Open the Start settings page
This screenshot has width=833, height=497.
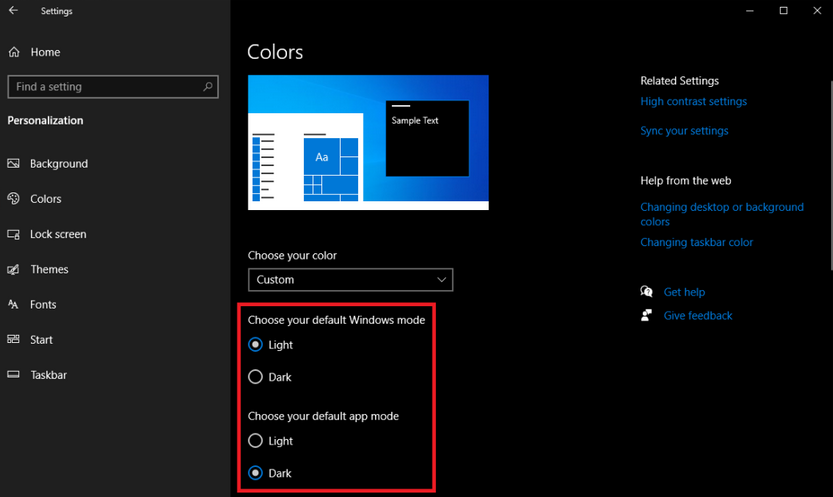click(41, 340)
